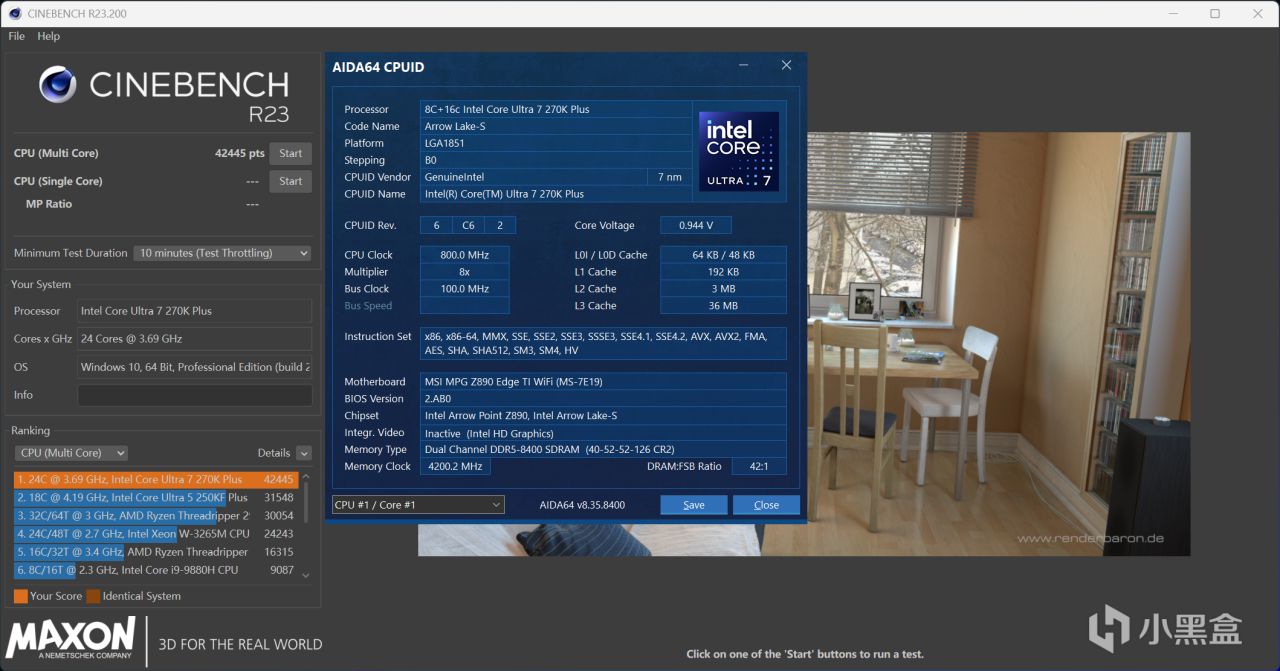Screen dimensions: 1280x671
Task: Click the Processor field value in AIDA64
Action: 555,109
